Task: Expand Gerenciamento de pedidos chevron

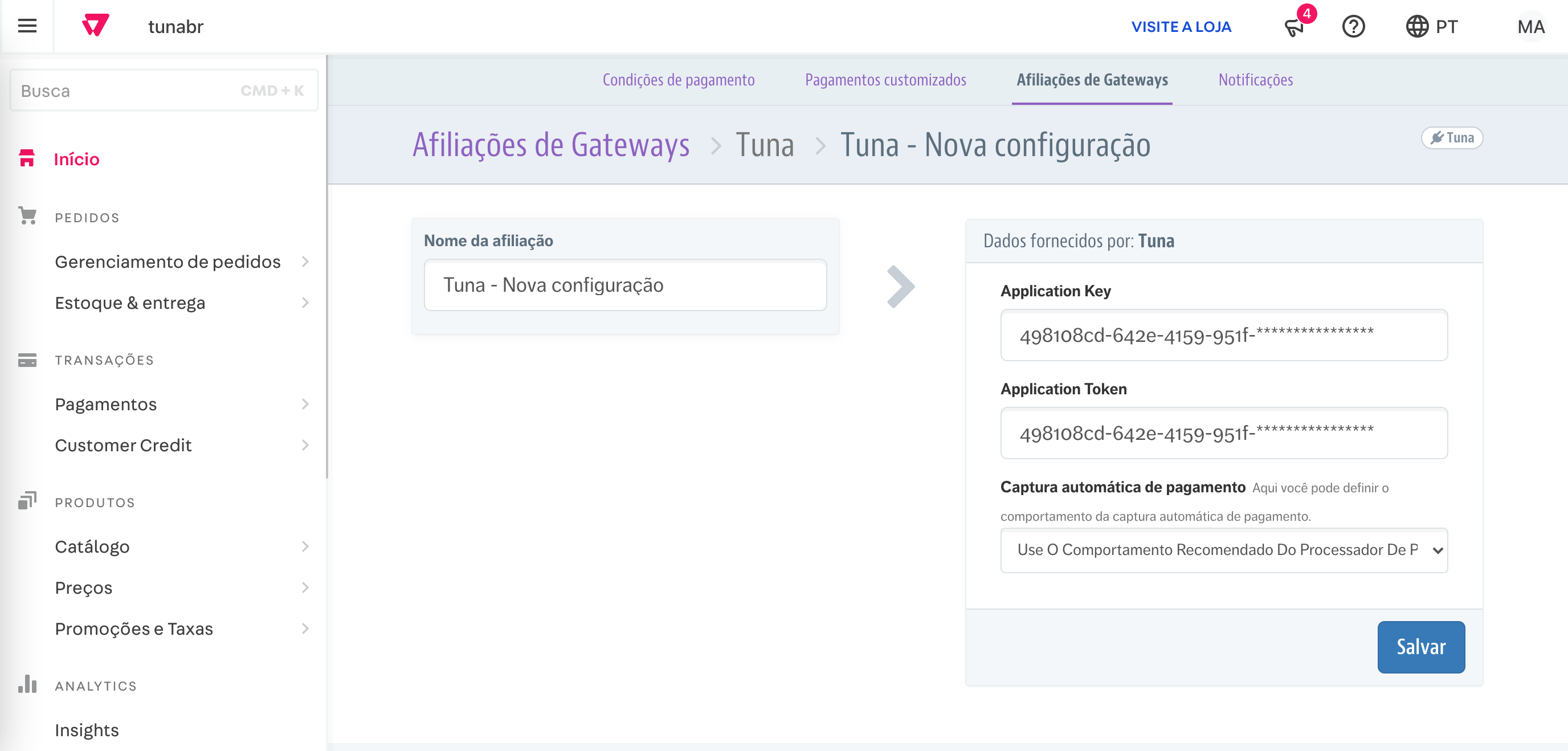Action: coord(305,262)
